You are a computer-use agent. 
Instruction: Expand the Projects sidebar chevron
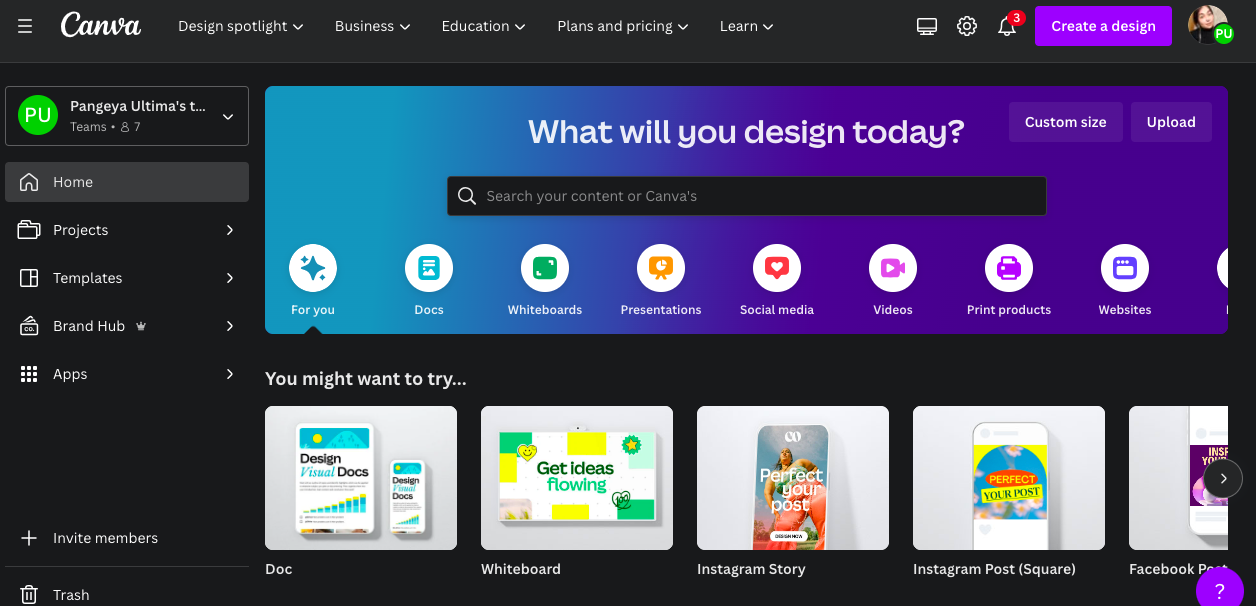[230, 230]
